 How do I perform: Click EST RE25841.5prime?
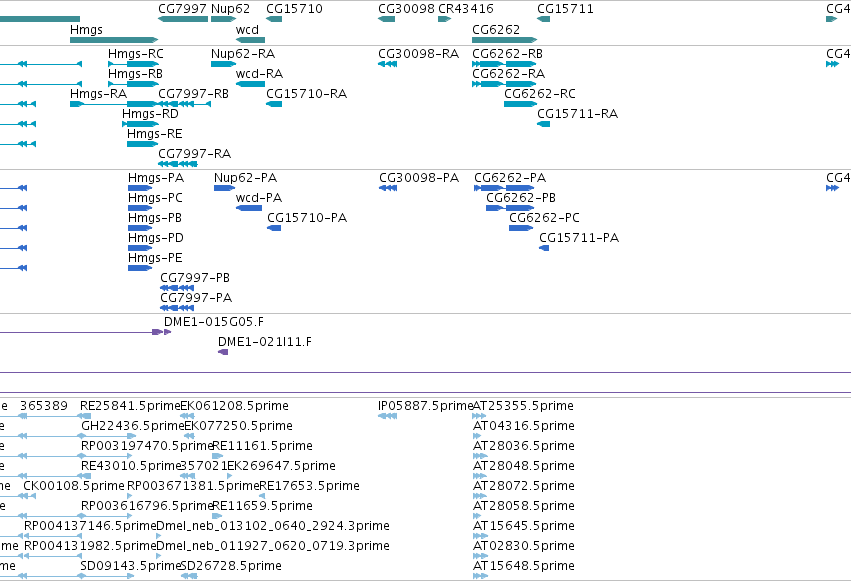(130, 406)
